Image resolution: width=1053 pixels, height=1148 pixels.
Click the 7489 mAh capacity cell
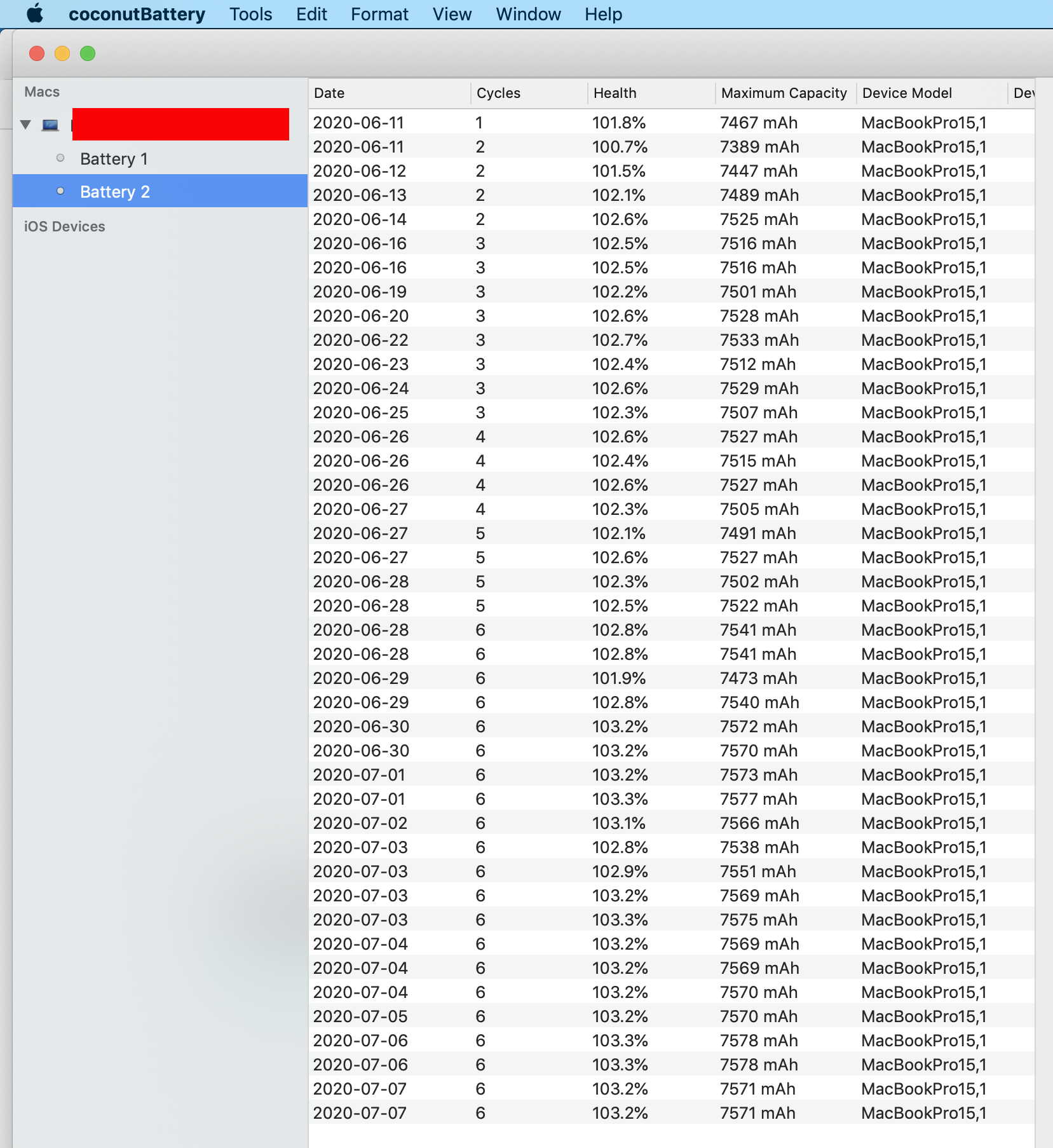click(x=759, y=195)
